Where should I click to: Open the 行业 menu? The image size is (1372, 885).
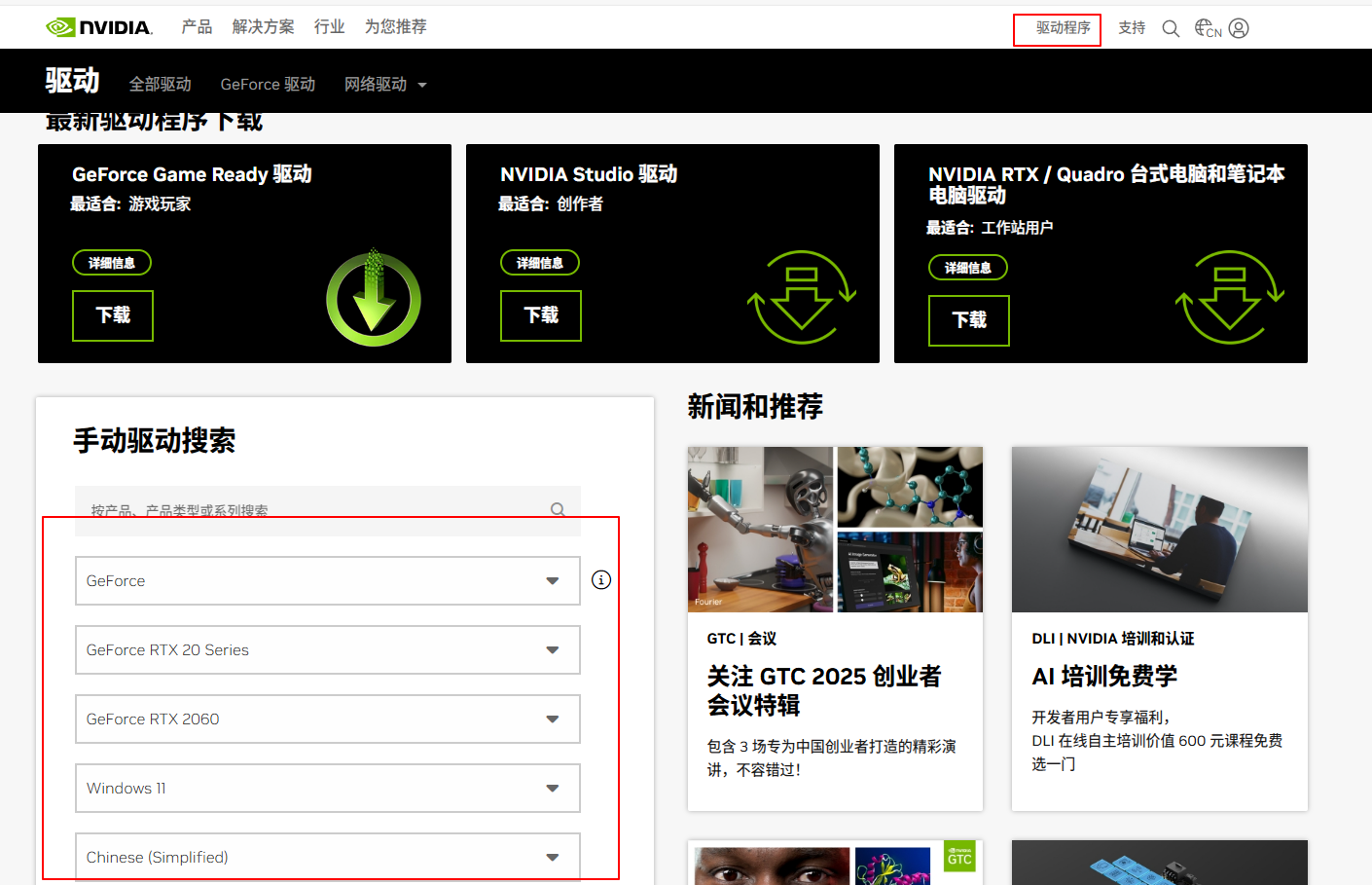329,27
